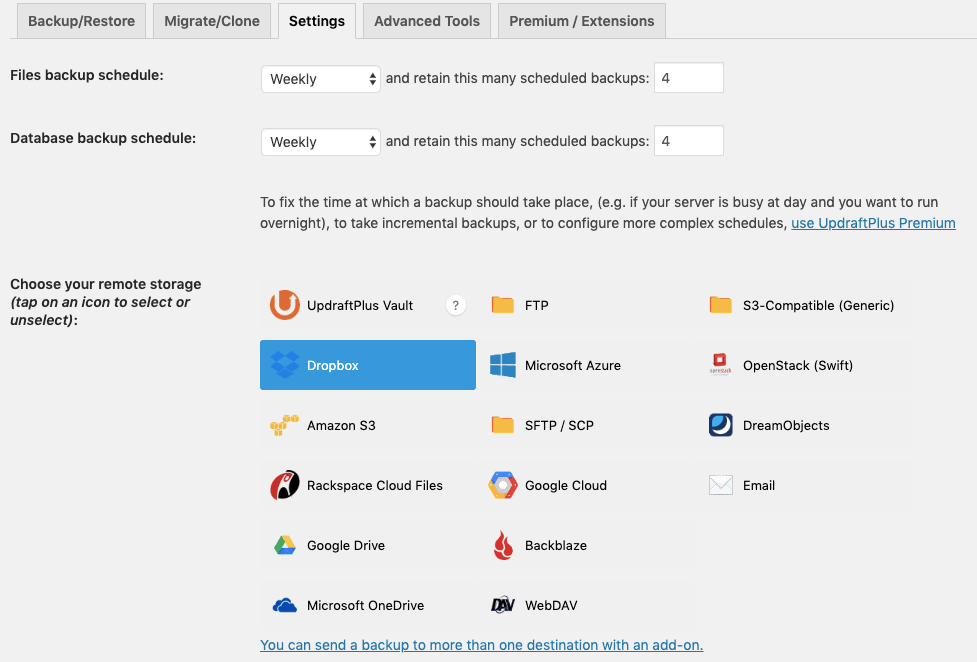977x662 pixels.
Task: Click the Dropbox logo icon
Action: (x=285, y=365)
